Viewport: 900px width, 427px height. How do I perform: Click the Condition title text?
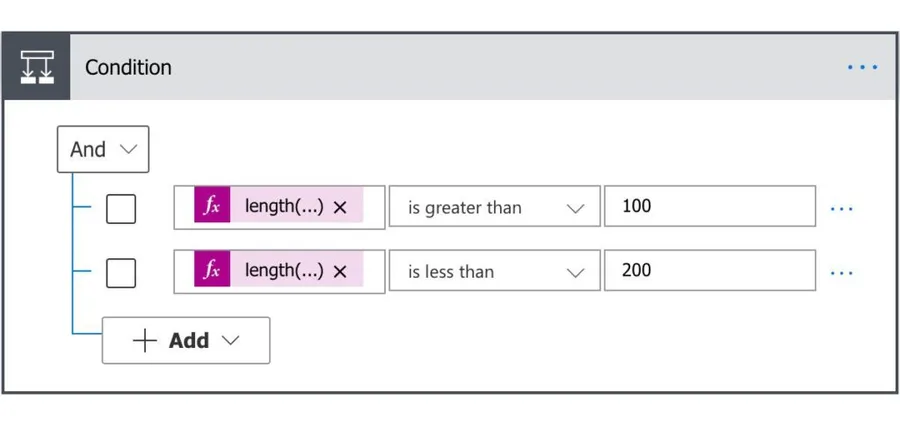tap(128, 67)
